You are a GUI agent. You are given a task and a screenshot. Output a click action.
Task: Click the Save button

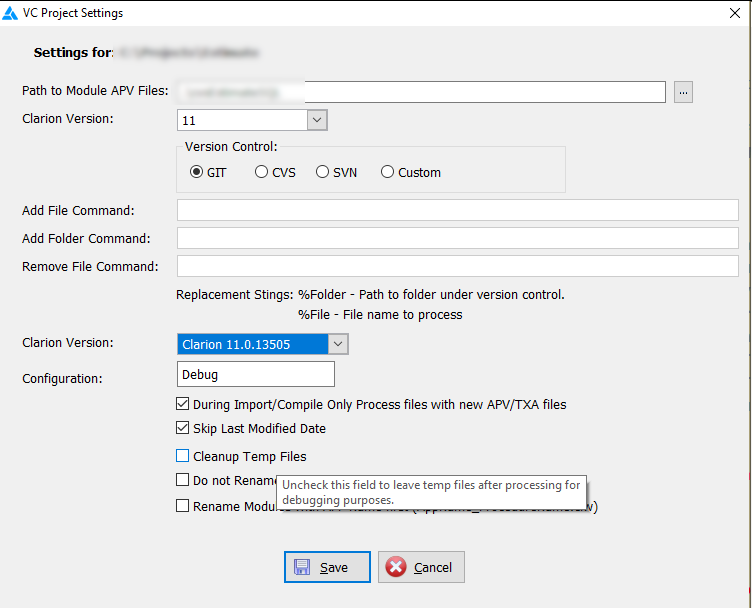point(327,567)
